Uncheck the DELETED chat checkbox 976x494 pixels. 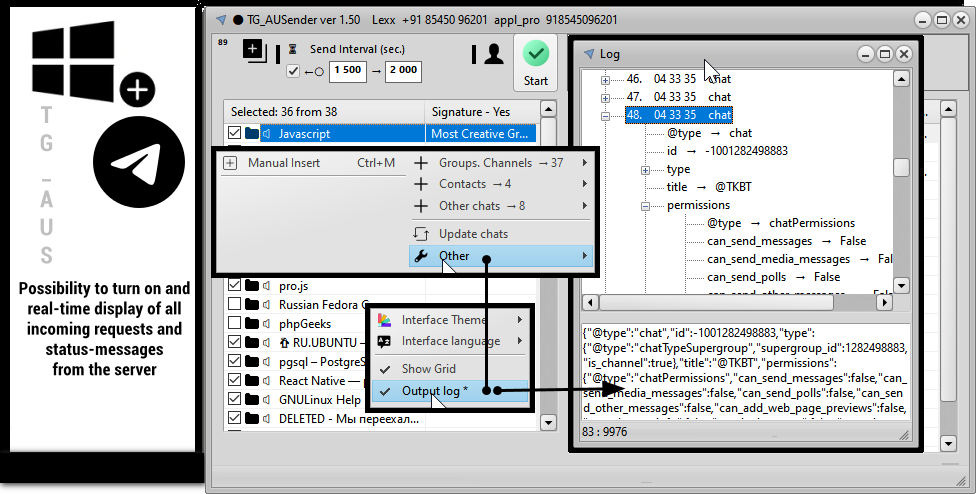click(x=234, y=418)
